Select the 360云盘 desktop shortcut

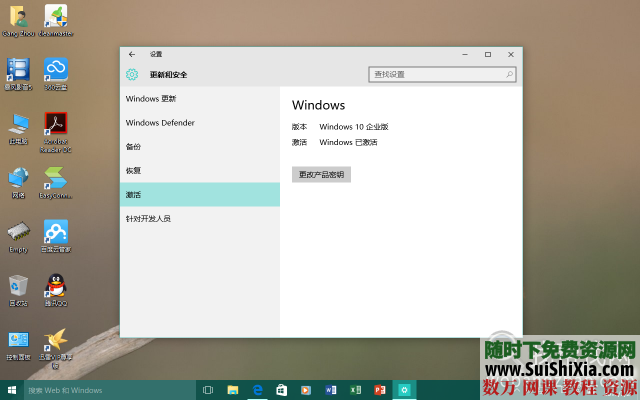(x=56, y=74)
